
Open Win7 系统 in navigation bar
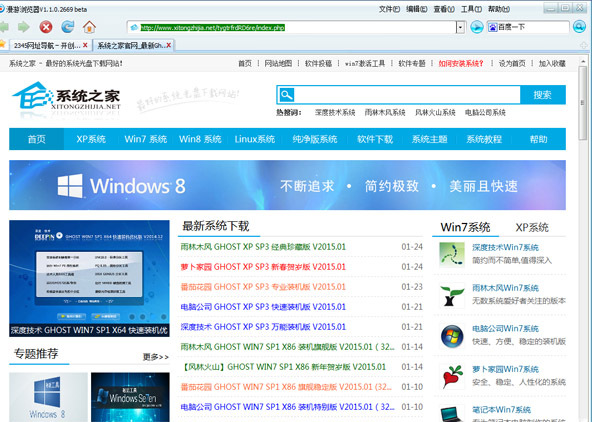[x=146, y=139]
